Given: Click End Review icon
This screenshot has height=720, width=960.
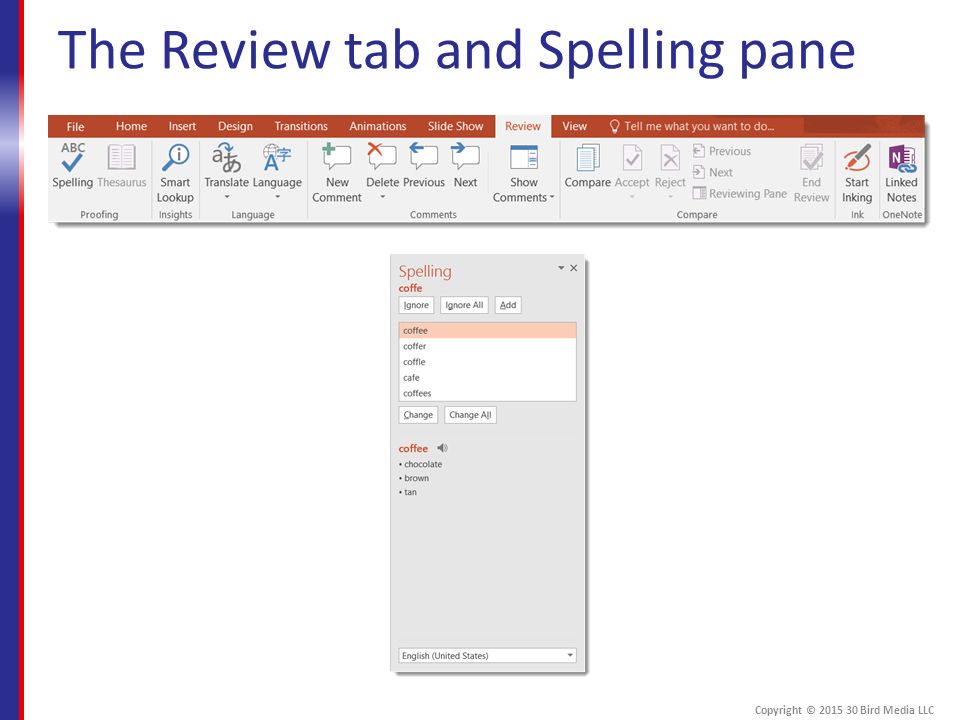Looking at the screenshot, I should coord(812,158).
